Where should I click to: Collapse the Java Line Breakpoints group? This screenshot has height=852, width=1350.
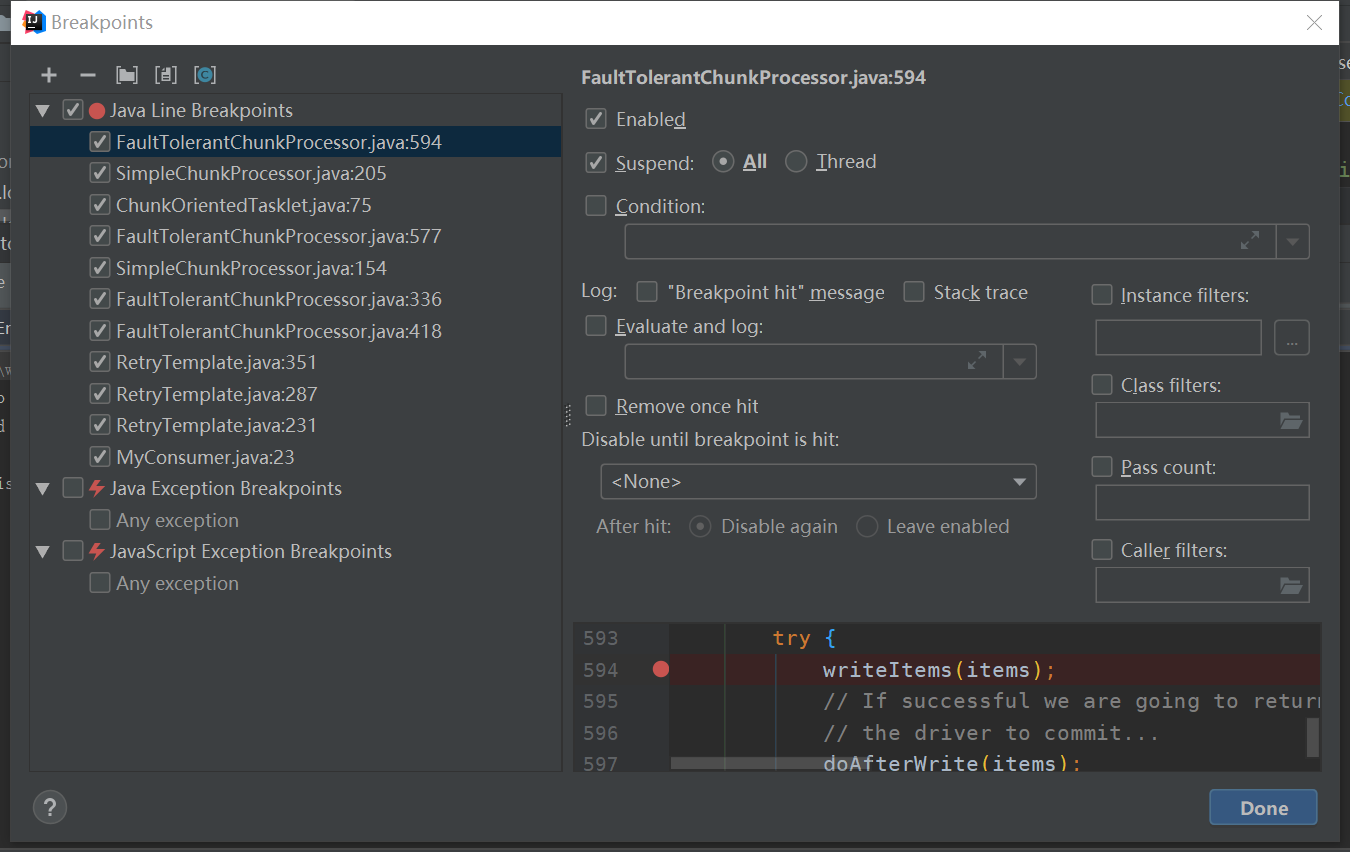(43, 111)
